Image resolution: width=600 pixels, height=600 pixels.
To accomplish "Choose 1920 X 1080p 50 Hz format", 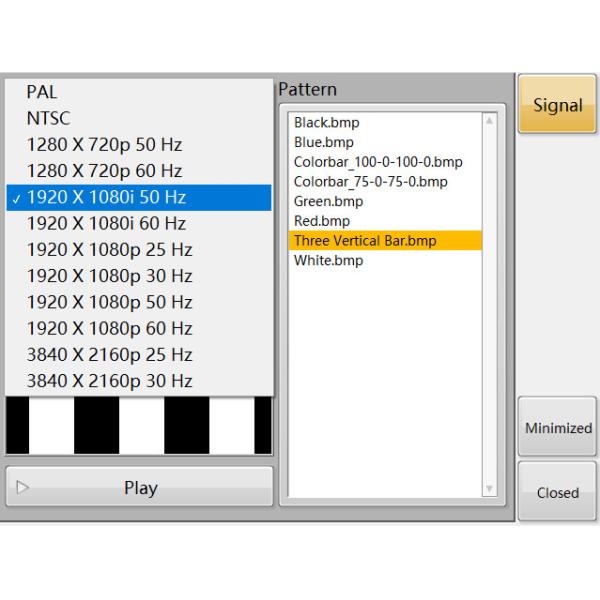I will click(139, 302).
